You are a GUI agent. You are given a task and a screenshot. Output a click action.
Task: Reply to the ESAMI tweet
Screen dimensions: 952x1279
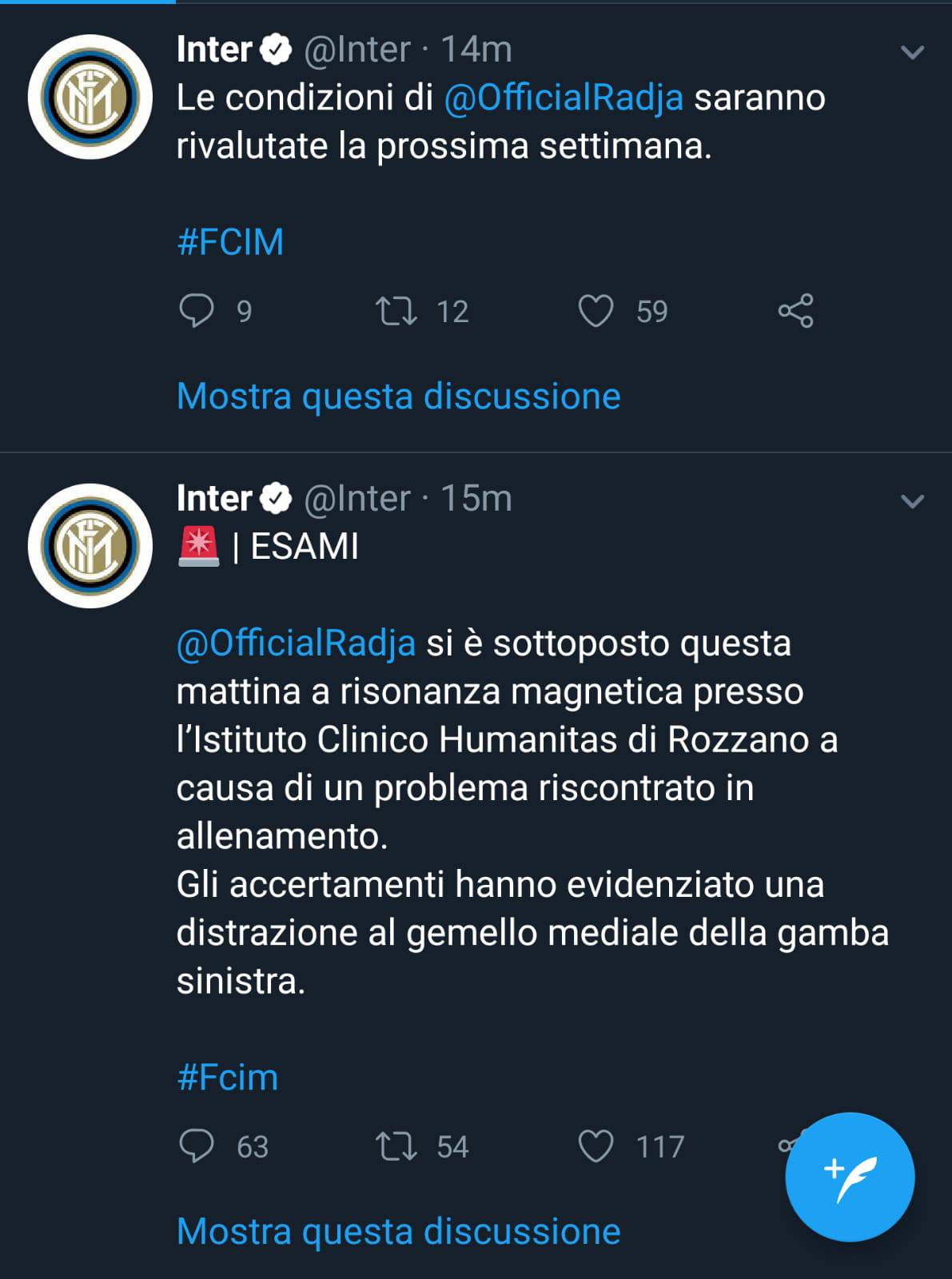196,1146
